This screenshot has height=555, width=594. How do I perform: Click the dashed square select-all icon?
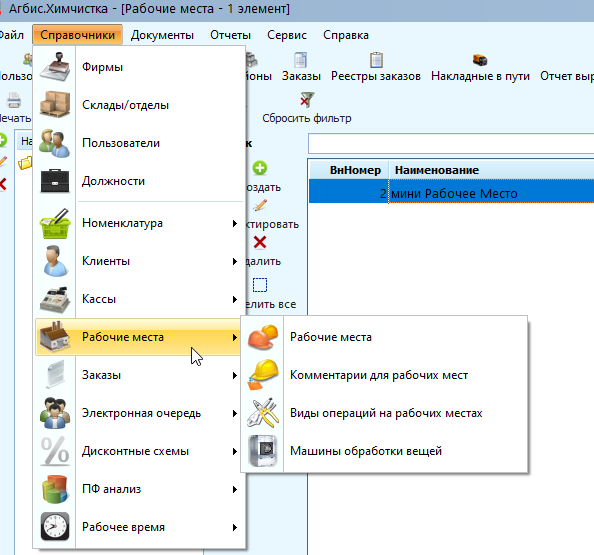coord(260,285)
